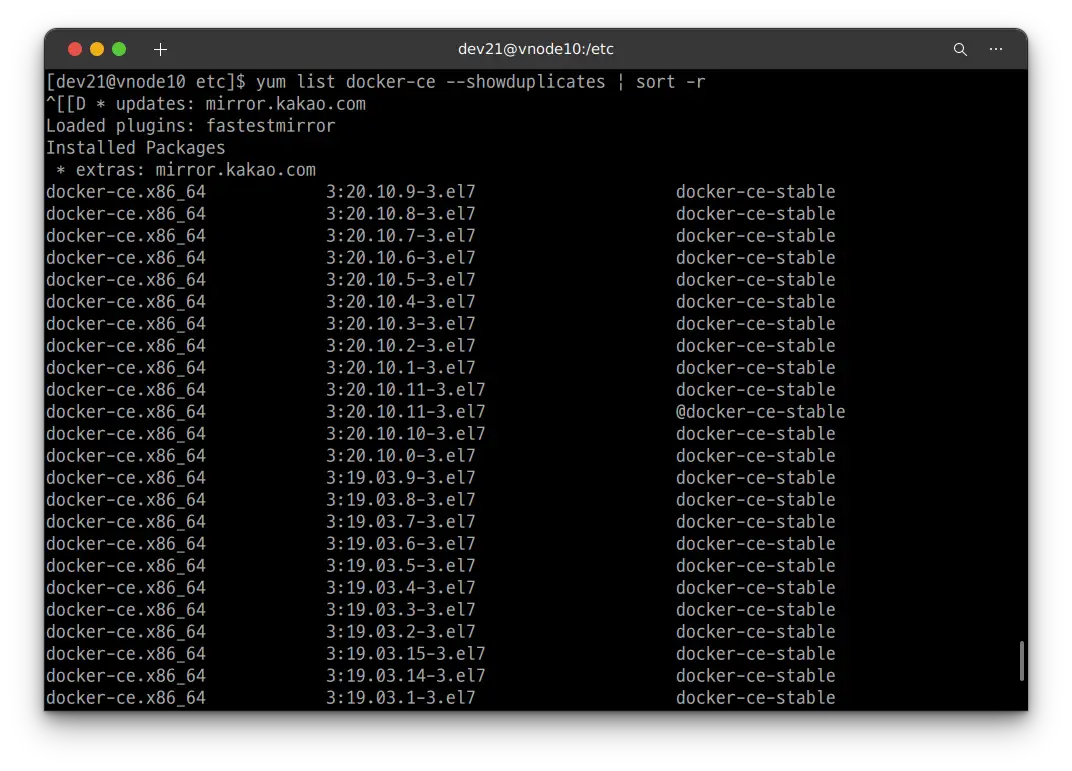Maximize the terminal with the green button
This screenshot has width=1072, height=771.
coord(119,49)
